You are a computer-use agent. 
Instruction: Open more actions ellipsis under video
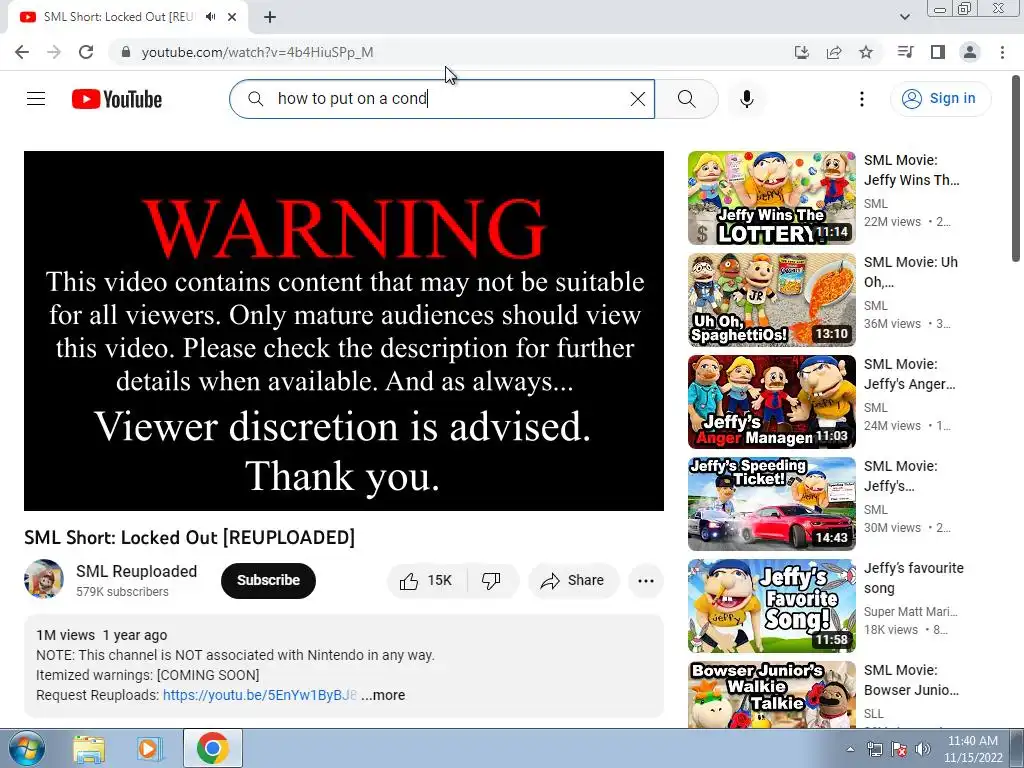645,580
